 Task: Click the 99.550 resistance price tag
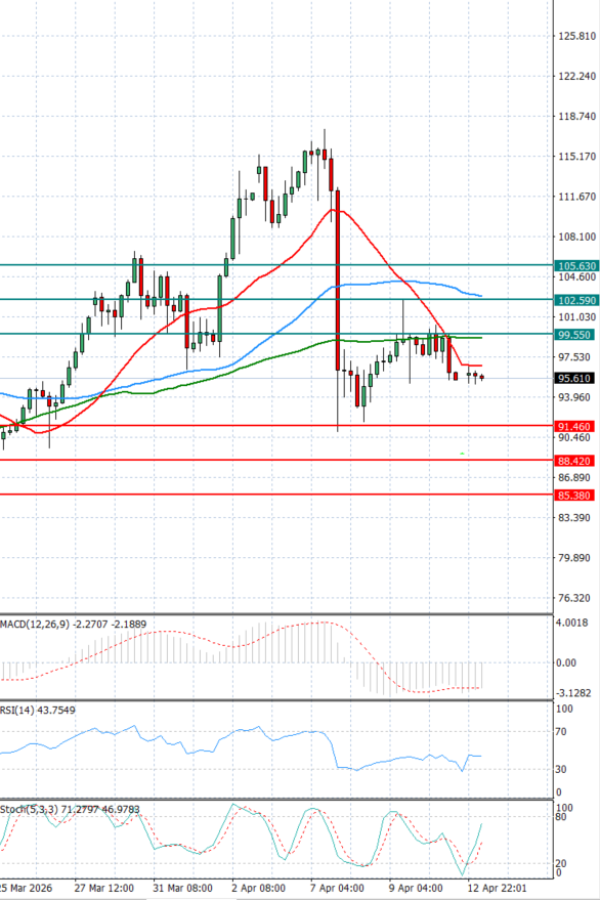pyautogui.click(x=577, y=335)
